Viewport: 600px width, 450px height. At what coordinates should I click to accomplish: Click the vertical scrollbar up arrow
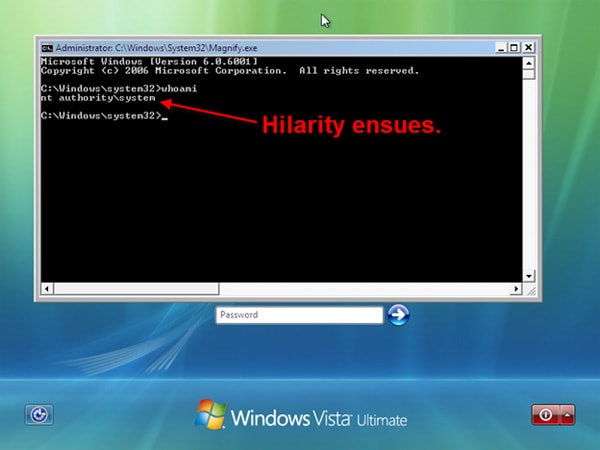528,63
